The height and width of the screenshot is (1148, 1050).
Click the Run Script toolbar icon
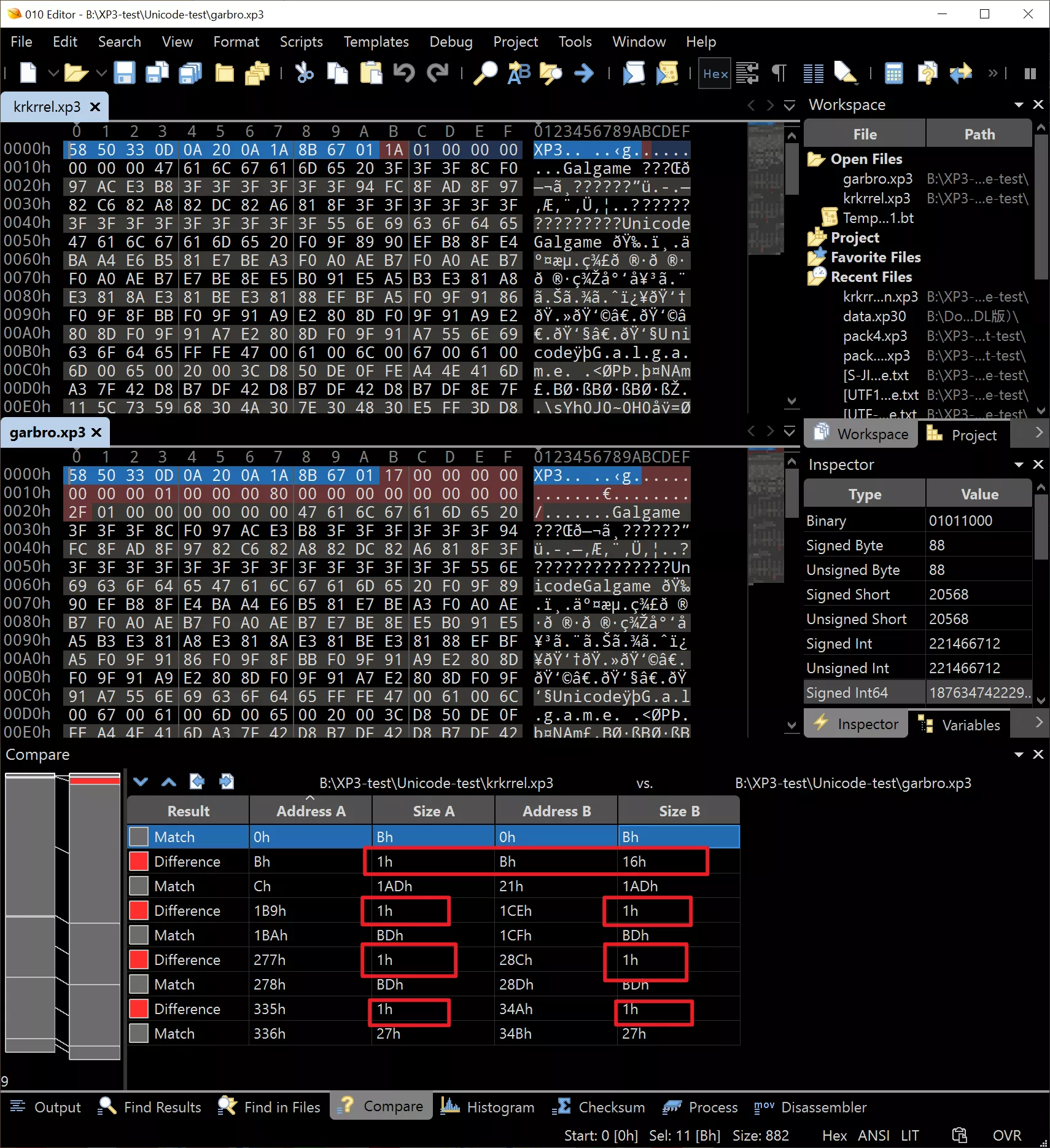tap(634, 73)
